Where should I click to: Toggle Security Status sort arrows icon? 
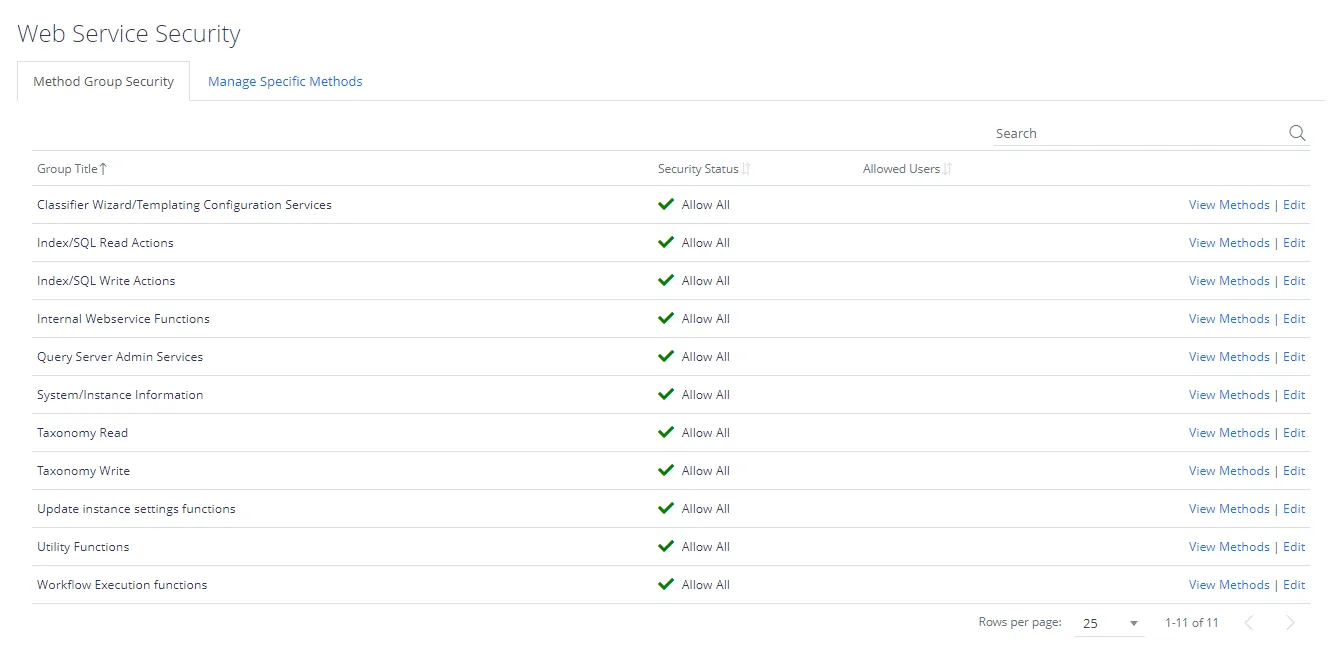pyautogui.click(x=746, y=169)
